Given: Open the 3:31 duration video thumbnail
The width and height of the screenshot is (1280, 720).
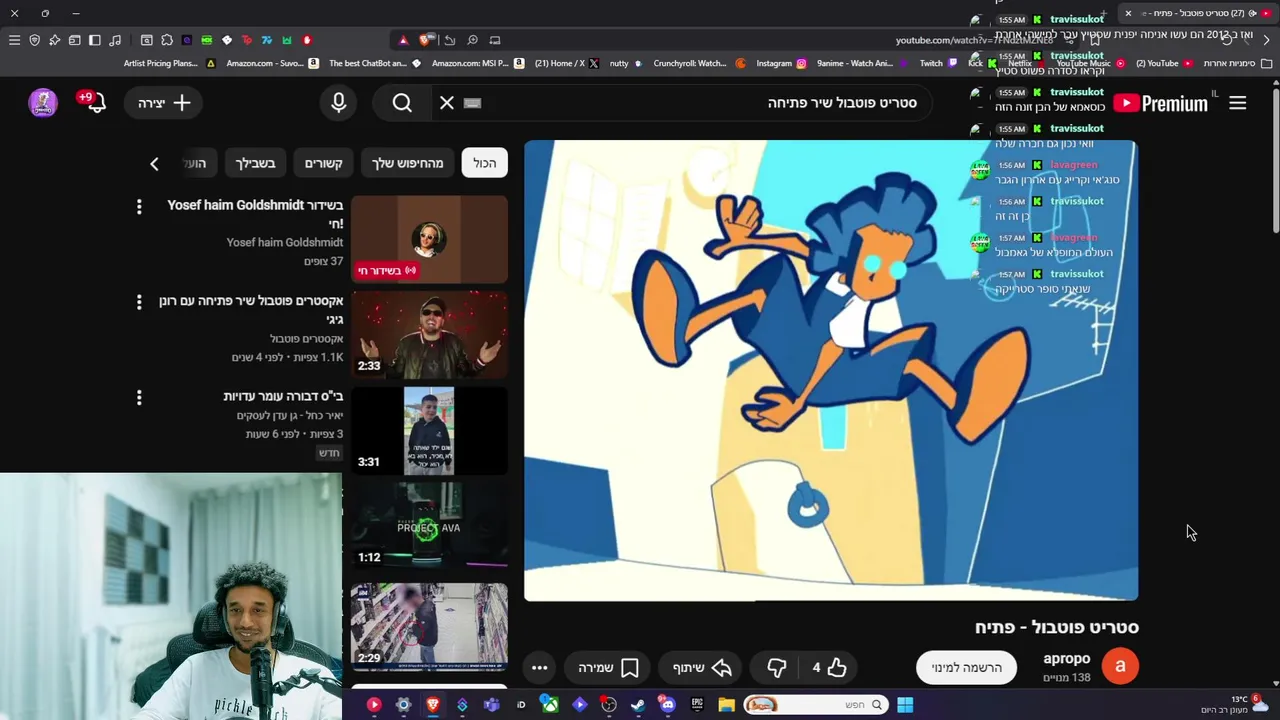Looking at the screenshot, I should click(429, 431).
